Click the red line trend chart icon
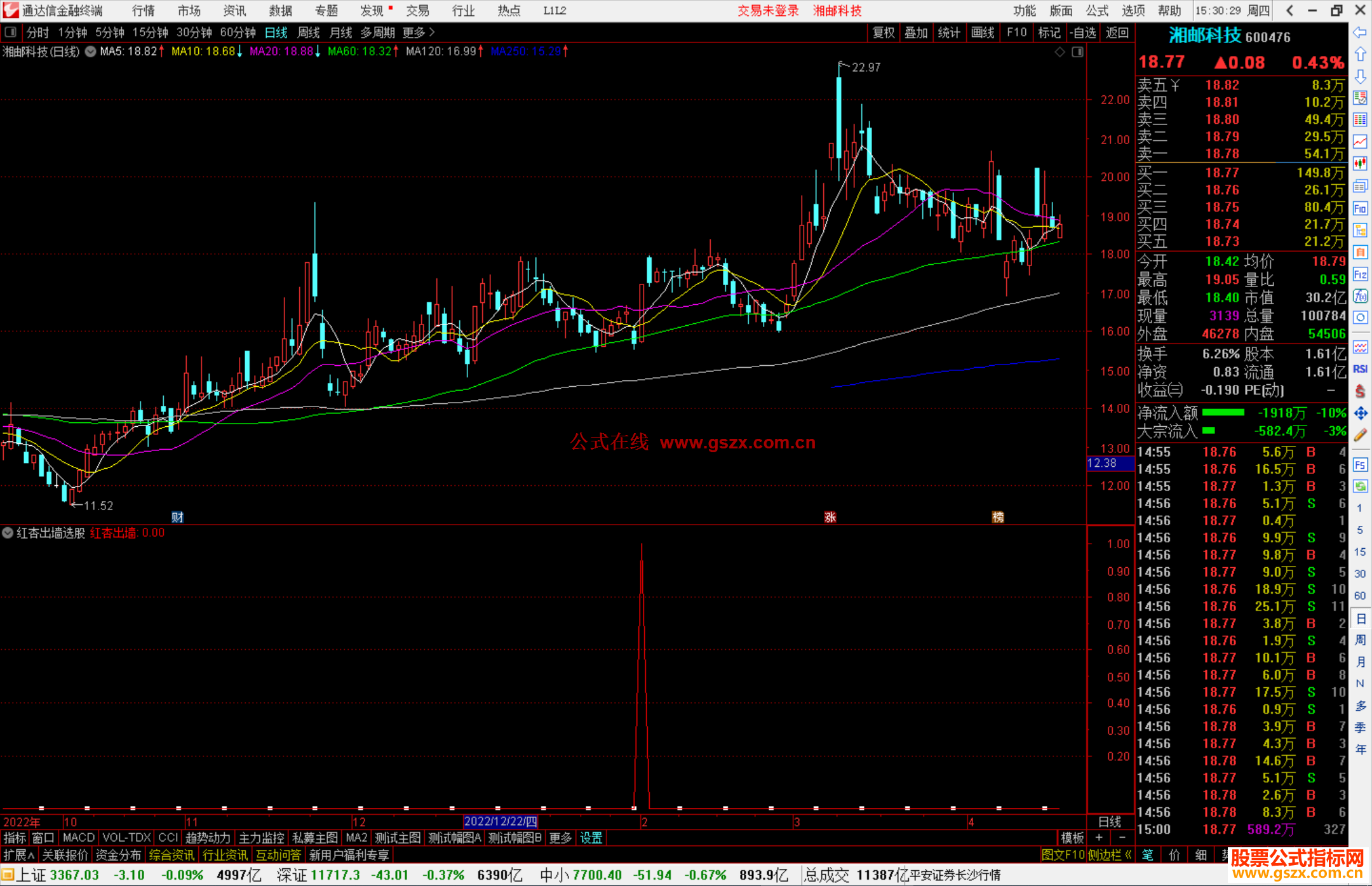 point(1360,142)
